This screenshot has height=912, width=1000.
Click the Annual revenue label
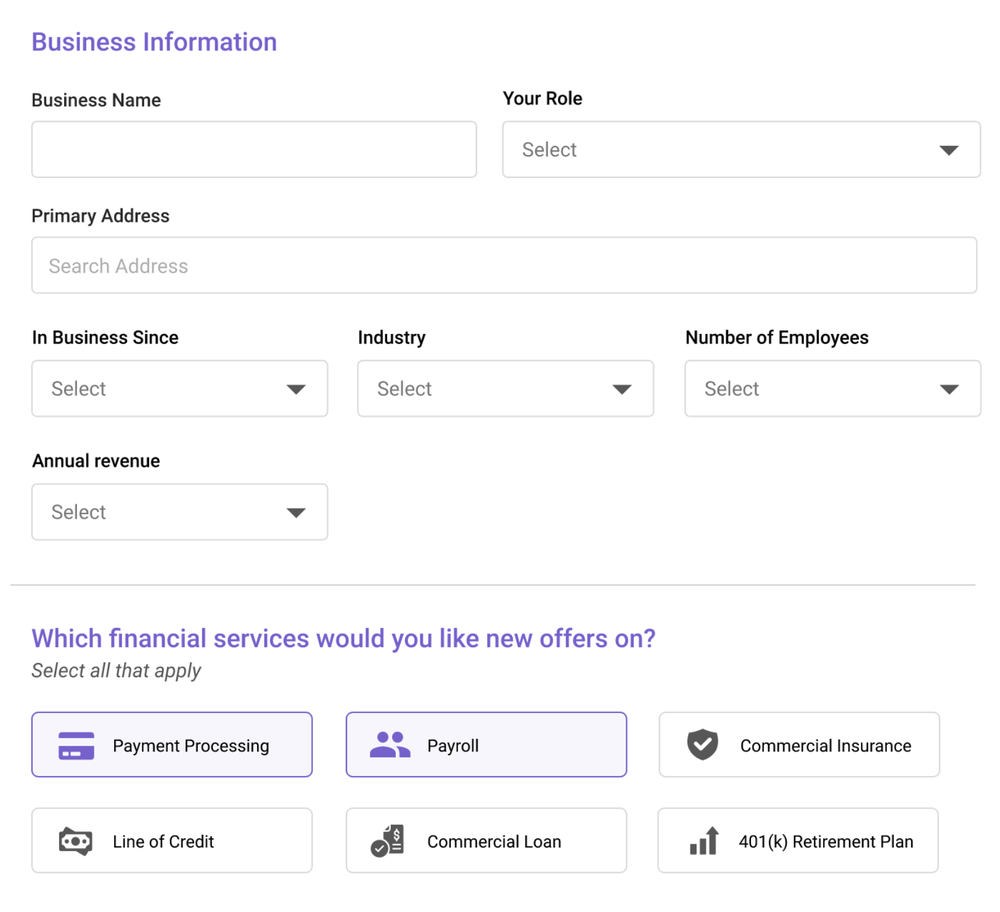coord(96,461)
